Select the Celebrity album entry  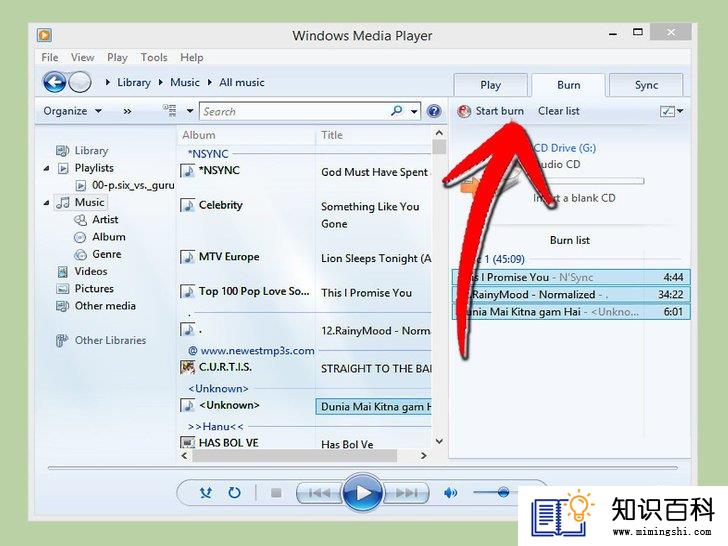point(221,205)
